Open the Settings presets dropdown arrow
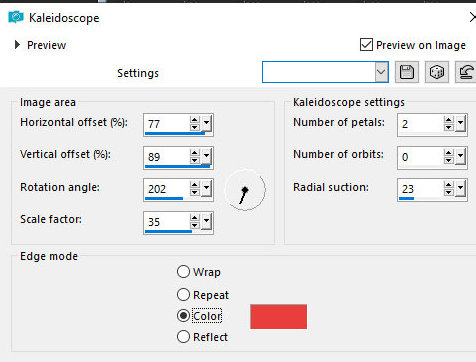476x362 pixels. click(381, 72)
